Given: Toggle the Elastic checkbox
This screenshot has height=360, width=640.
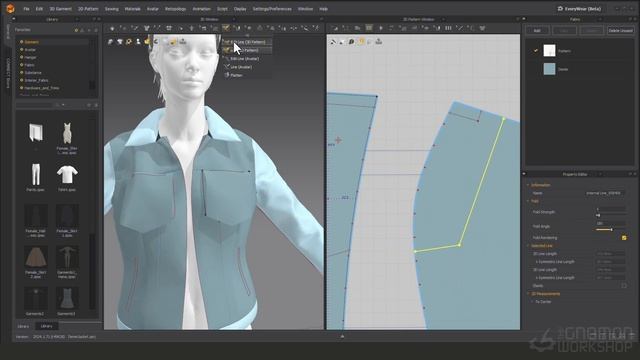Looking at the screenshot, I should tap(624, 285).
